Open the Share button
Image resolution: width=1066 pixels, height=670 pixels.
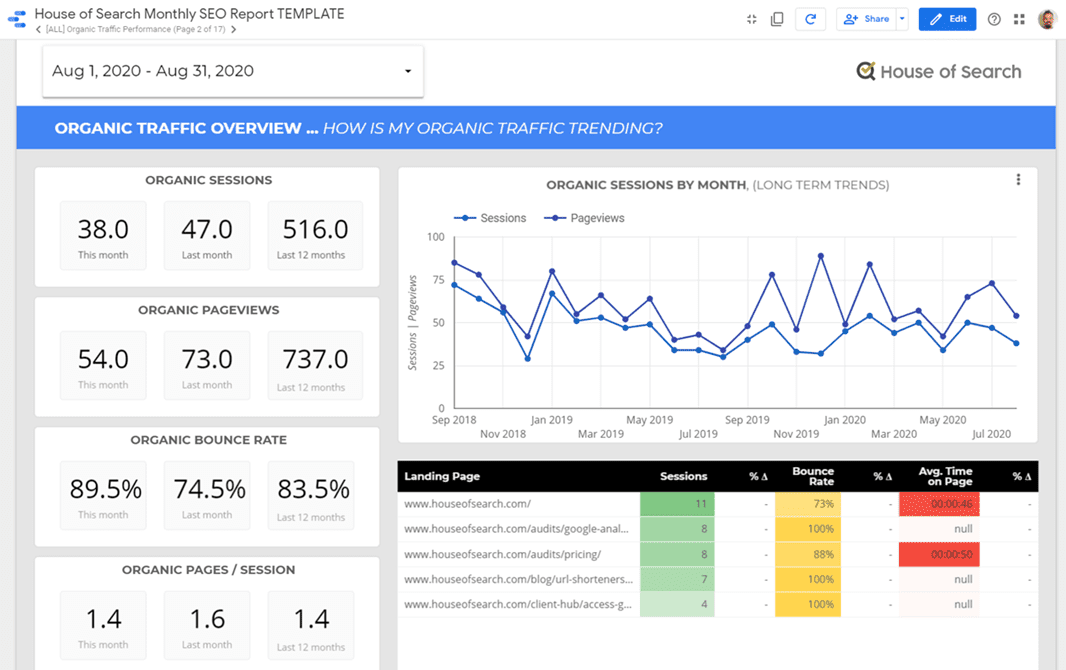pos(866,19)
